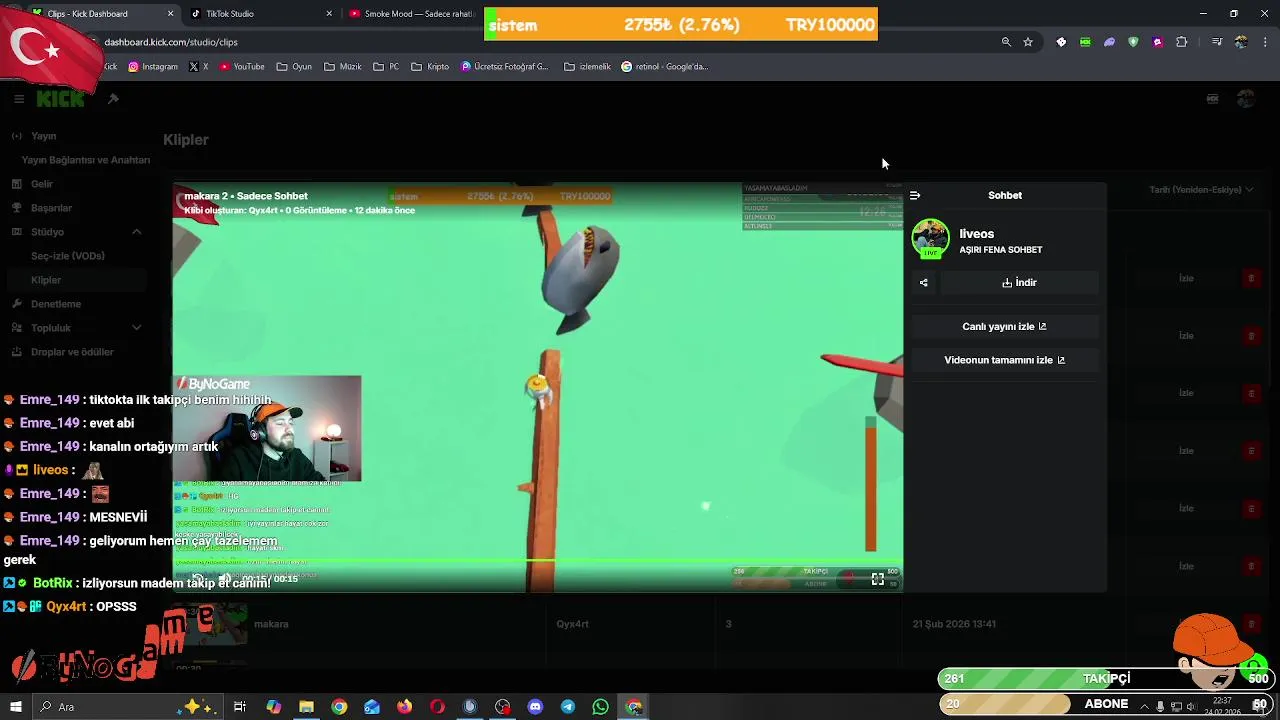Open the Chrome three-dot menu
This screenshot has width=1280, height=720.
(1265, 42)
